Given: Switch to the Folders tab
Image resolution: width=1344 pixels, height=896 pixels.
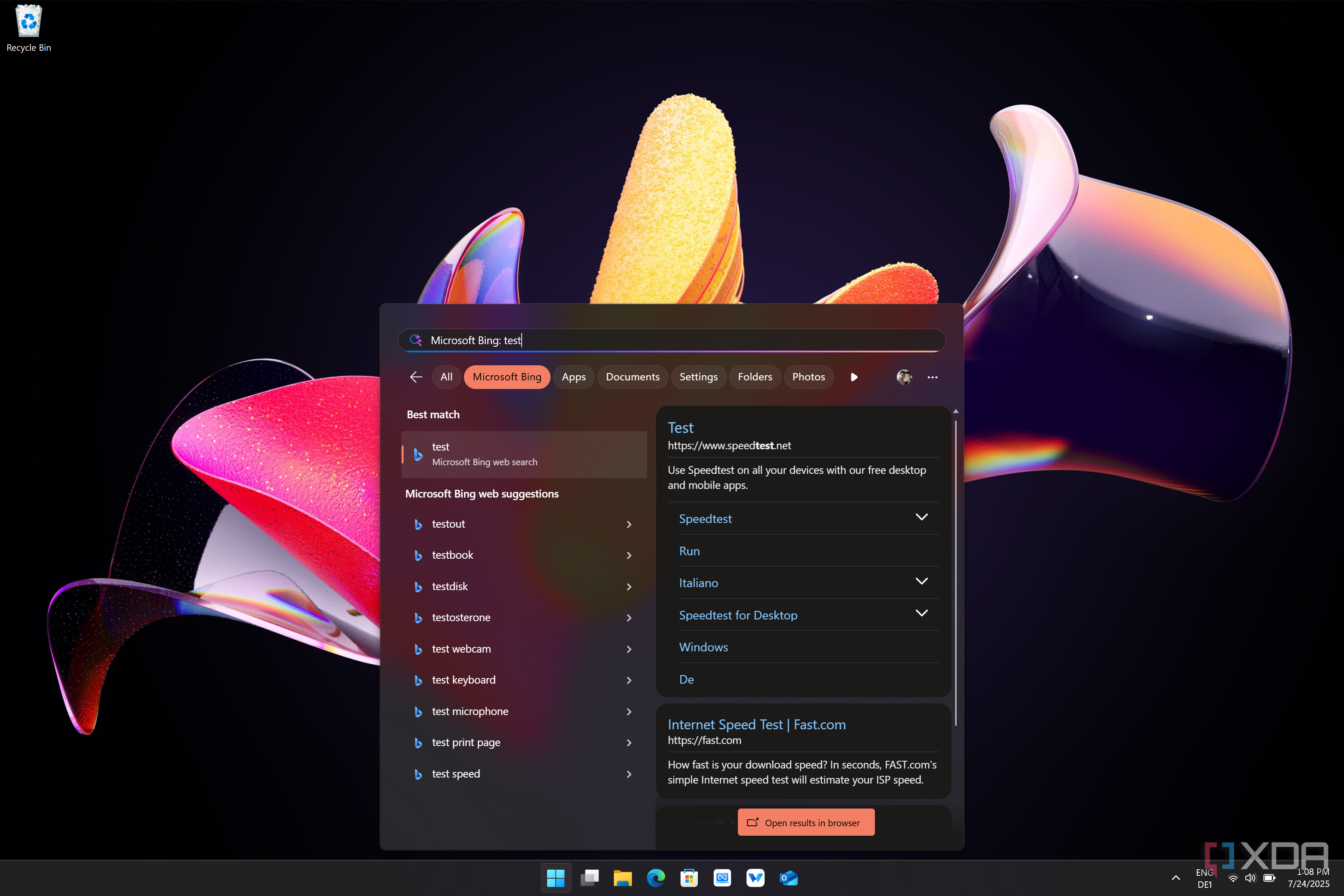Looking at the screenshot, I should point(755,377).
